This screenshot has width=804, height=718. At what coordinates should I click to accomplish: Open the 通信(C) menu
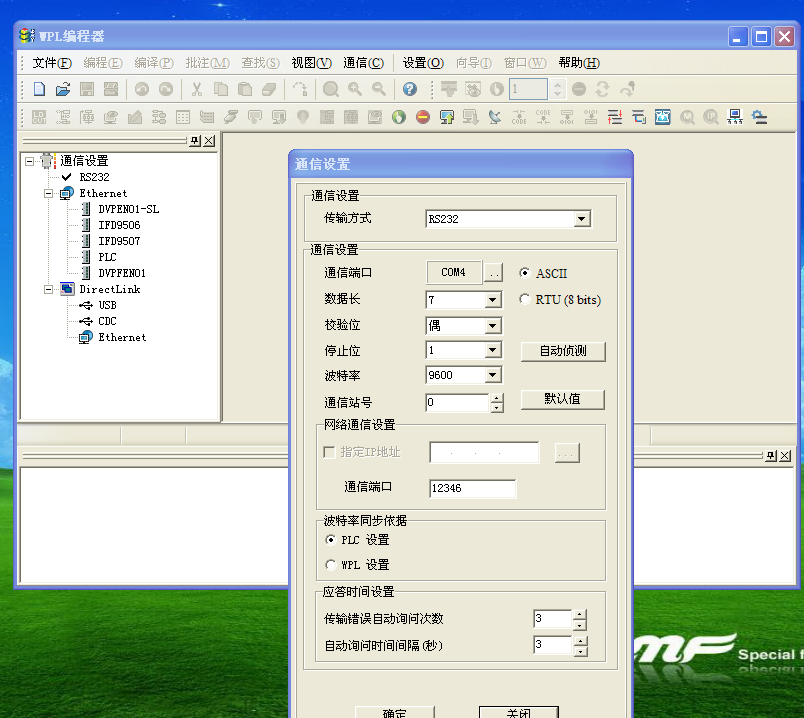pyautogui.click(x=363, y=63)
